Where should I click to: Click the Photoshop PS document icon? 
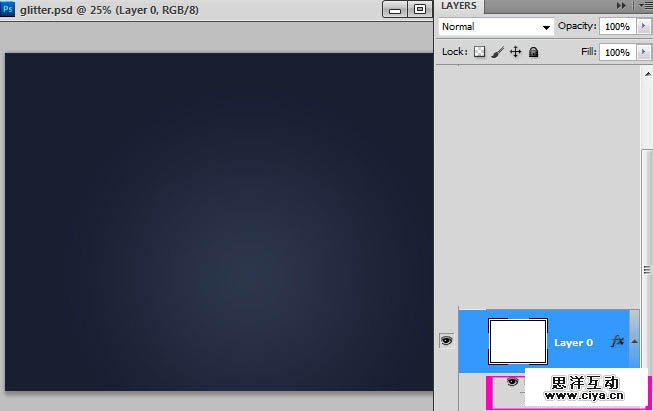pos(8,9)
